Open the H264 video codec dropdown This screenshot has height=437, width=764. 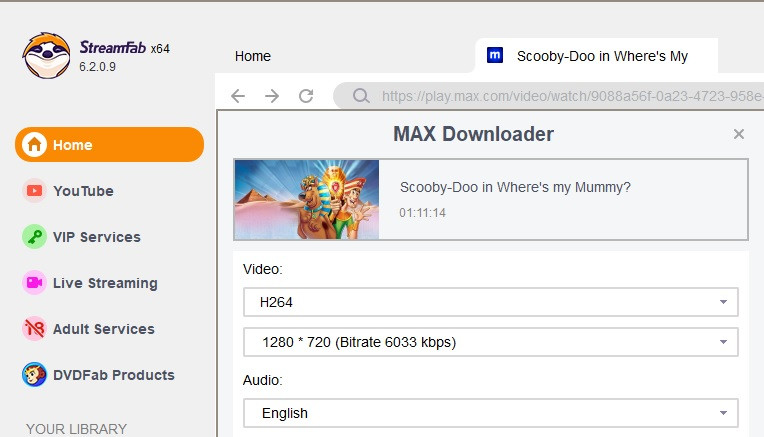click(x=490, y=302)
